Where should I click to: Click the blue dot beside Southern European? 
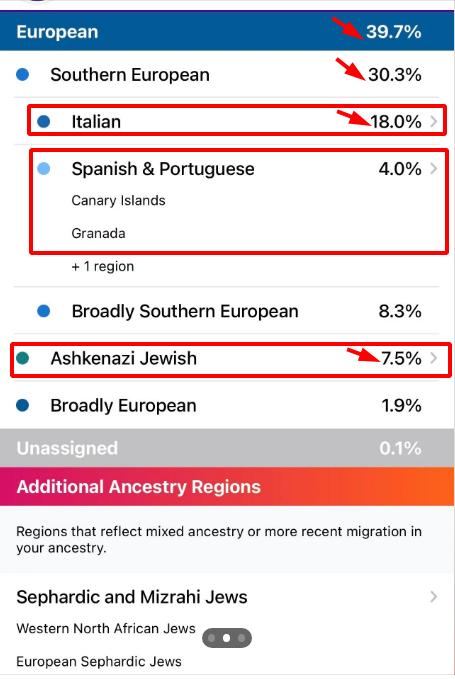click(x=23, y=74)
